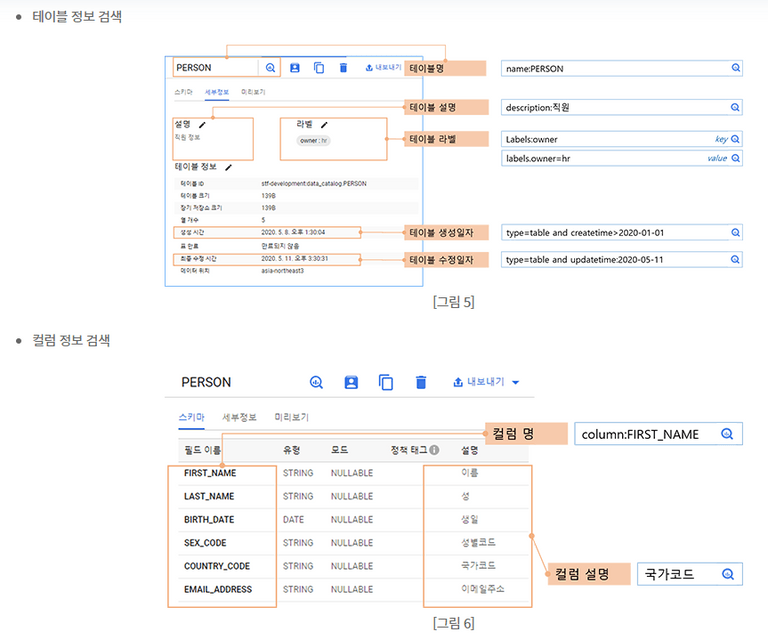Click the pencil icon next to 테이블 정보

click(228, 167)
